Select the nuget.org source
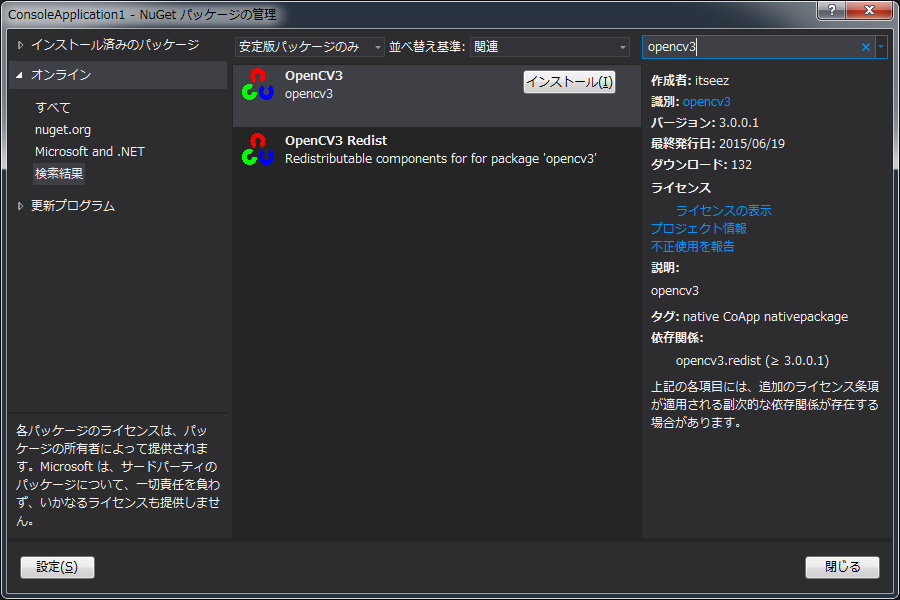The height and width of the screenshot is (600, 900). (x=63, y=130)
